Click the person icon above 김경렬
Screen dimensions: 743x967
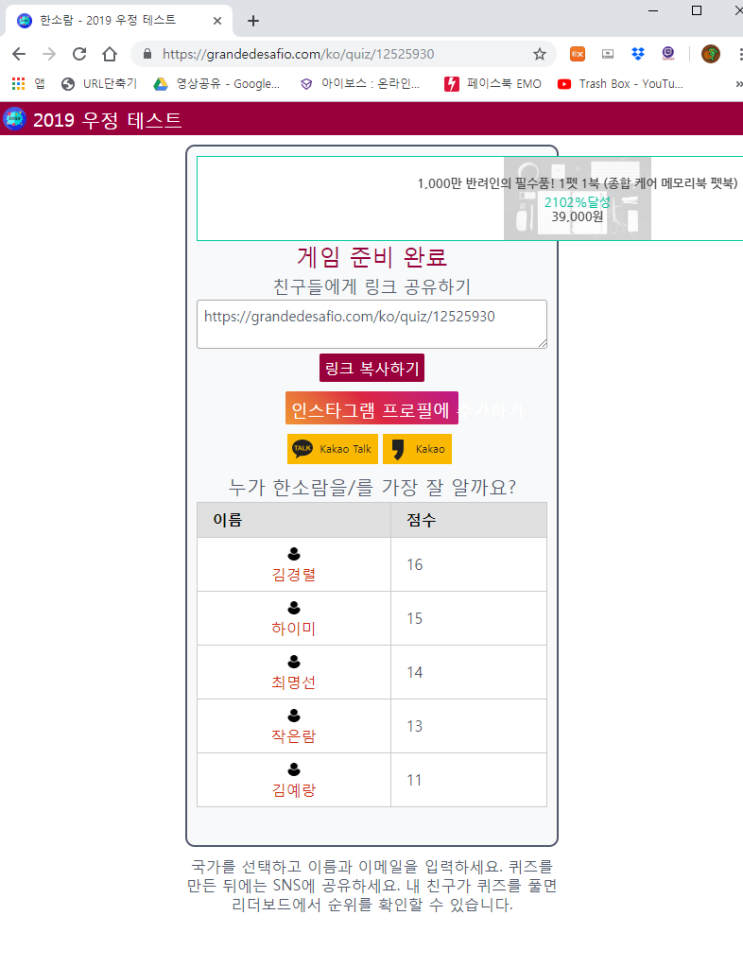point(294,554)
